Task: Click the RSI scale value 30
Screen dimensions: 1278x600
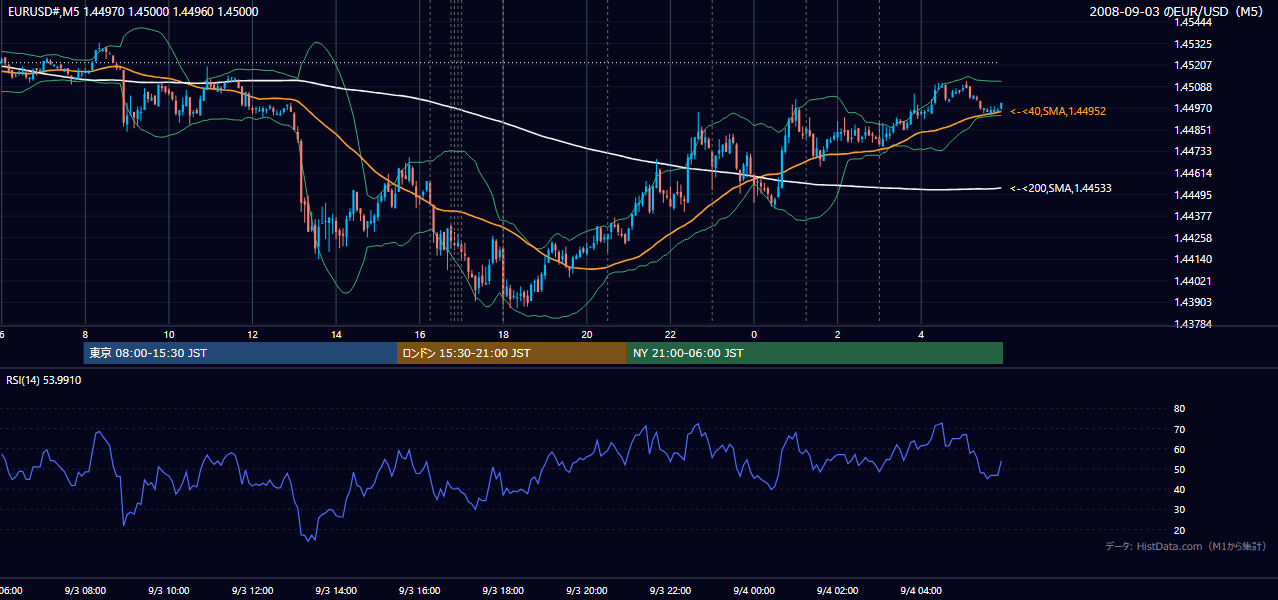Action: (1179, 510)
